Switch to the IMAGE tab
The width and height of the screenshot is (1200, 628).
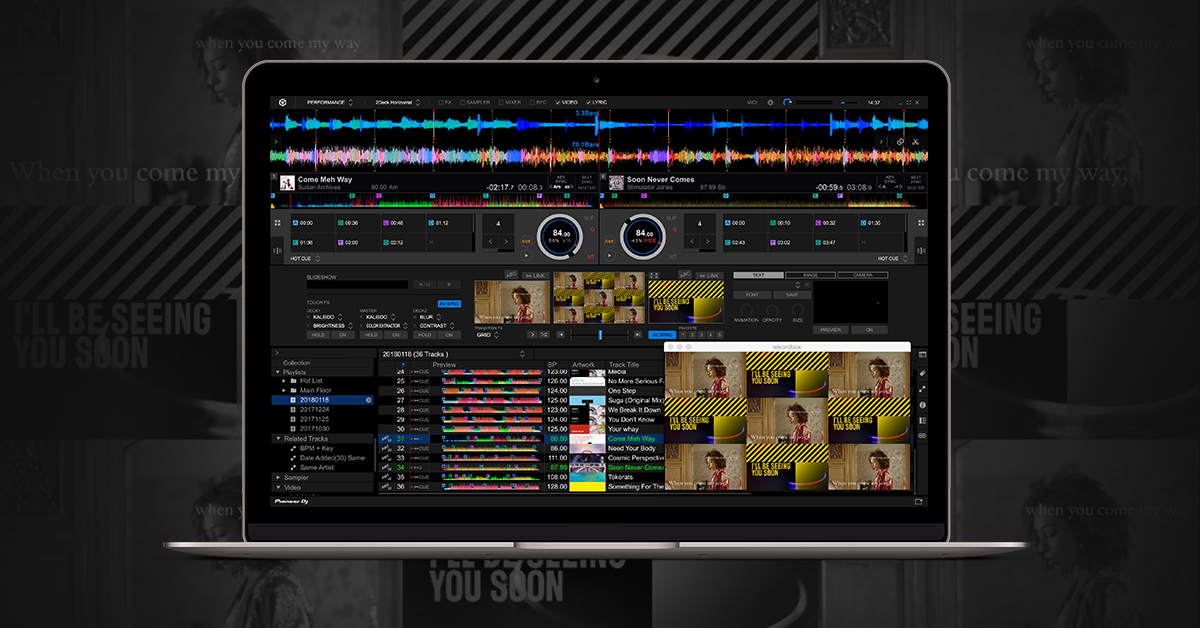[811, 275]
